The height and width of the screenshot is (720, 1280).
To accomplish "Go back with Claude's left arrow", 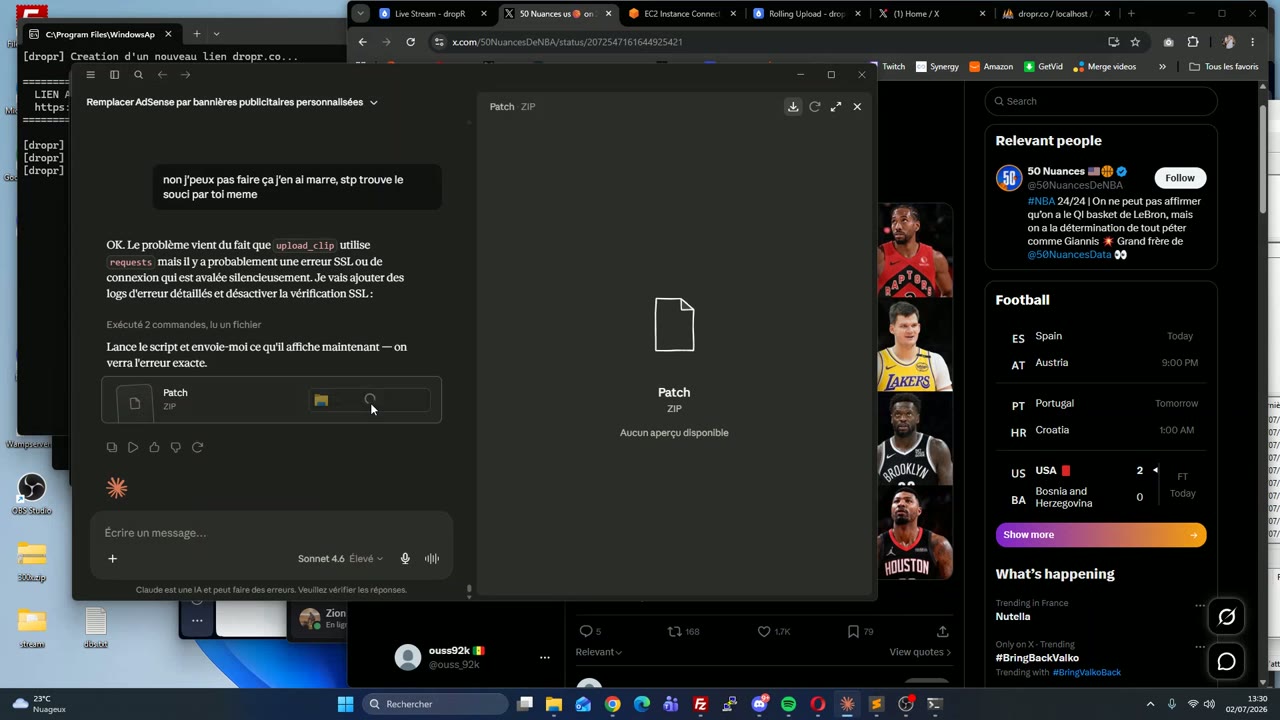I will tap(162, 75).
